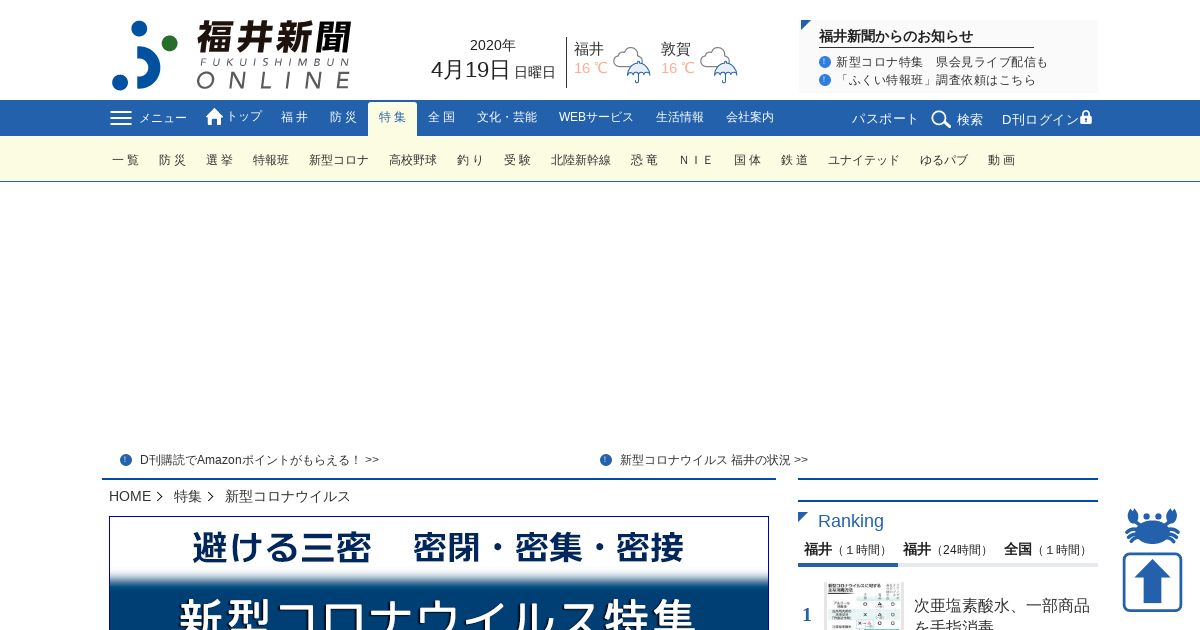This screenshot has width=1200, height=630.
Task: Open the 鉄道 sub-menu item
Action: (795, 160)
